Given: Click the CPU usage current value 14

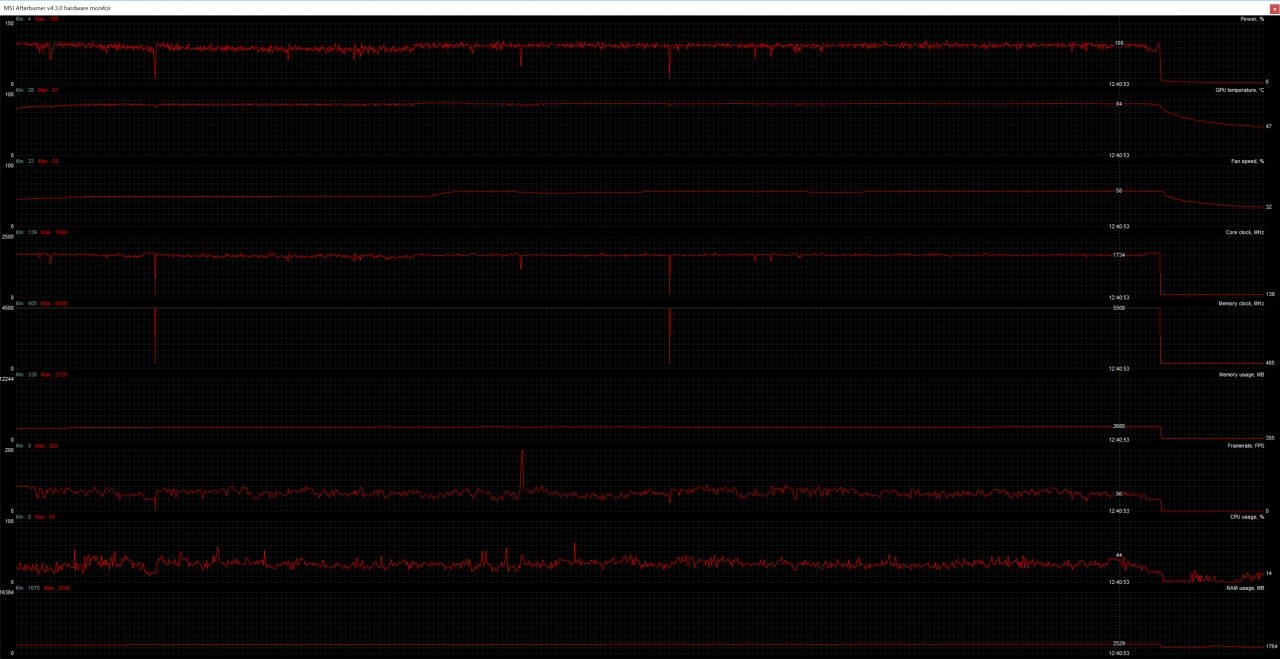Looking at the screenshot, I should (1269, 573).
